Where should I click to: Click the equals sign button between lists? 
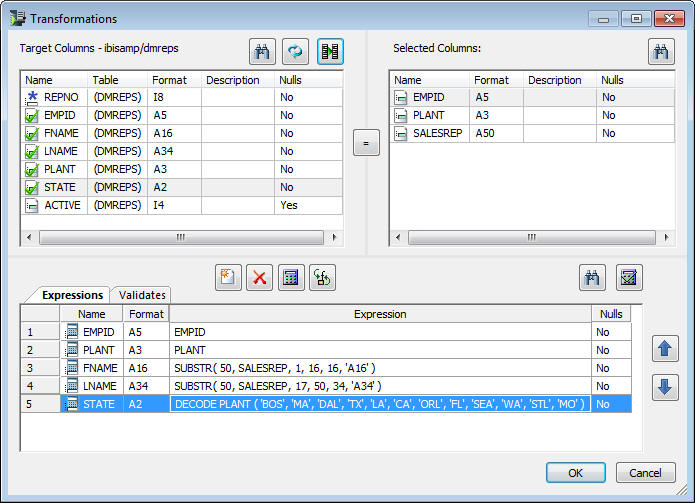(366, 143)
